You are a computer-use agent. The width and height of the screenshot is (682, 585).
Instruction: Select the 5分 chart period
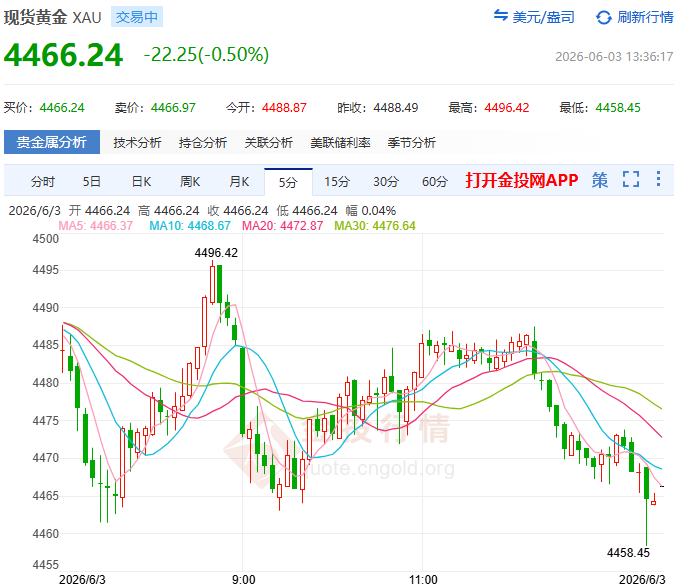point(288,182)
